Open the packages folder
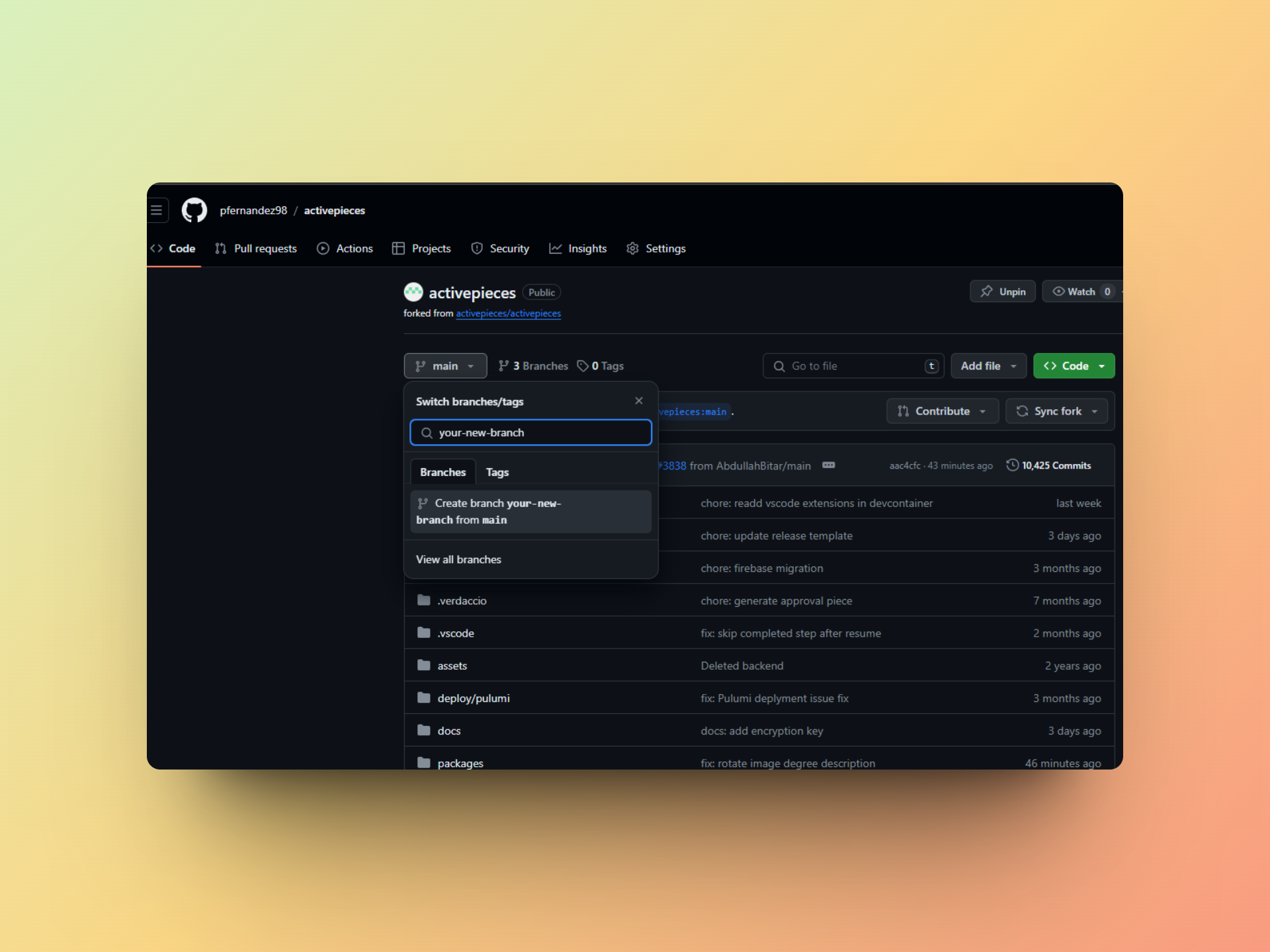This screenshot has width=1270, height=952. coord(460,763)
